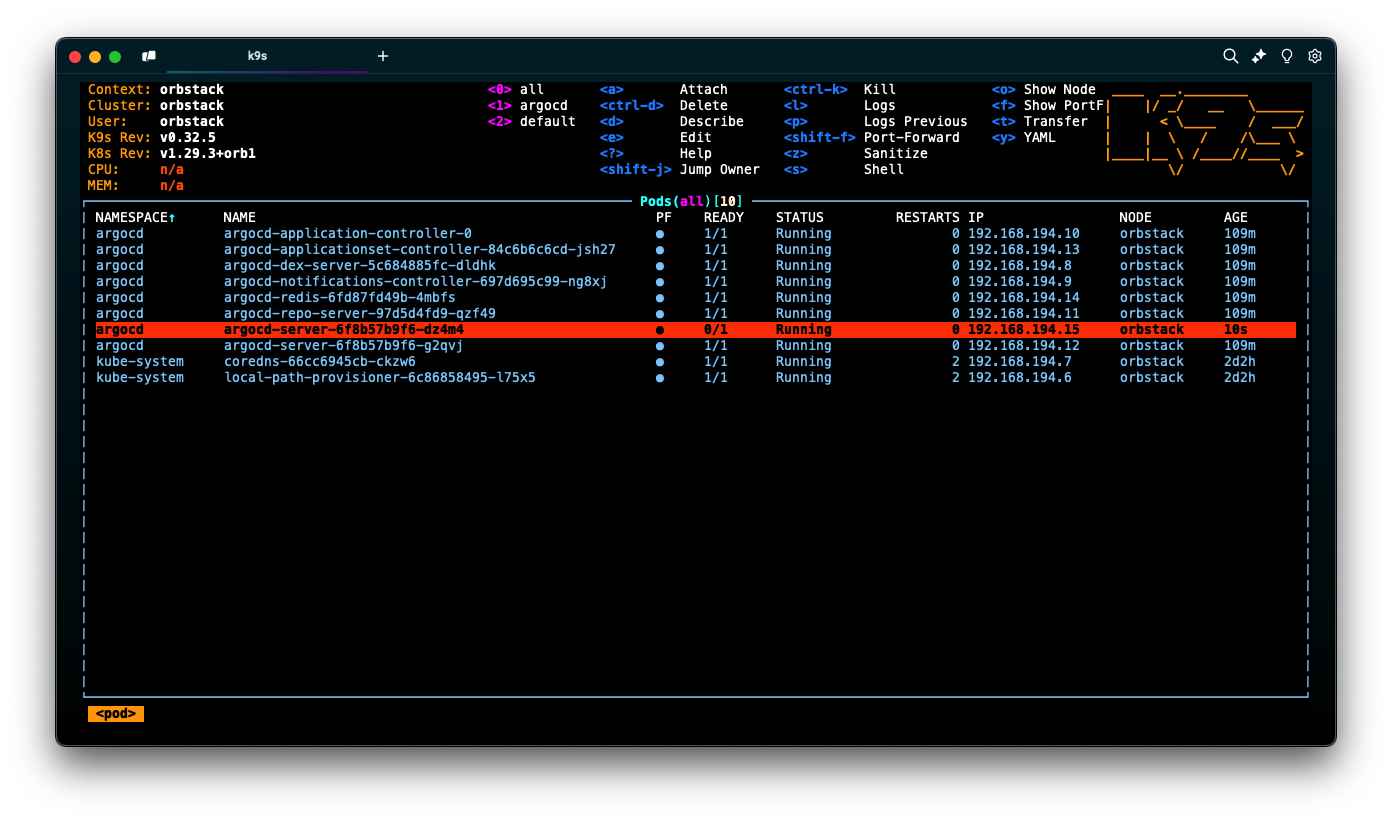Click port-forward dot for argocd-redis pod
The height and width of the screenshot is (820, 1392).
660,298
